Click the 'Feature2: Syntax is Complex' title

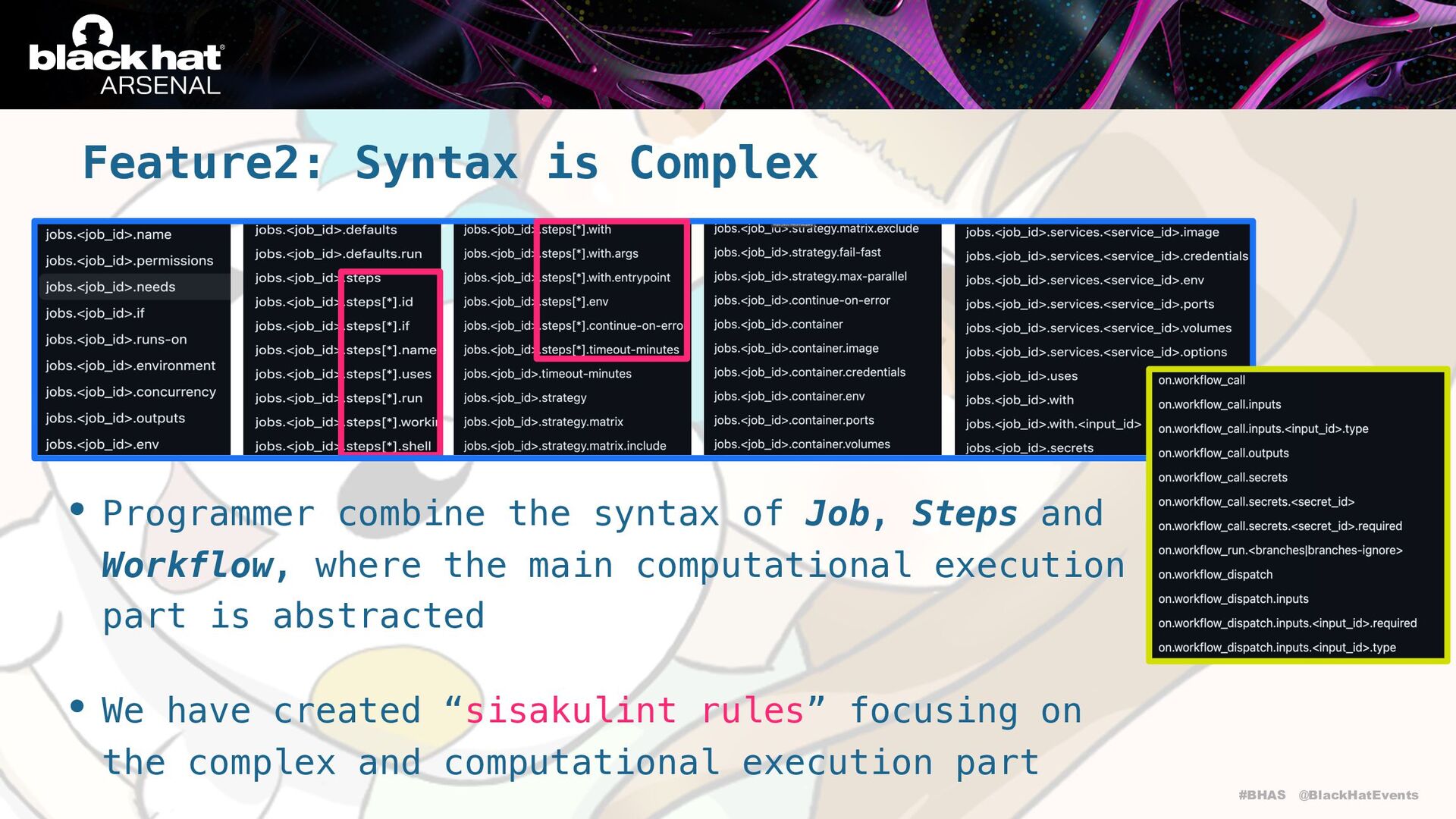[x=450, y=162]
